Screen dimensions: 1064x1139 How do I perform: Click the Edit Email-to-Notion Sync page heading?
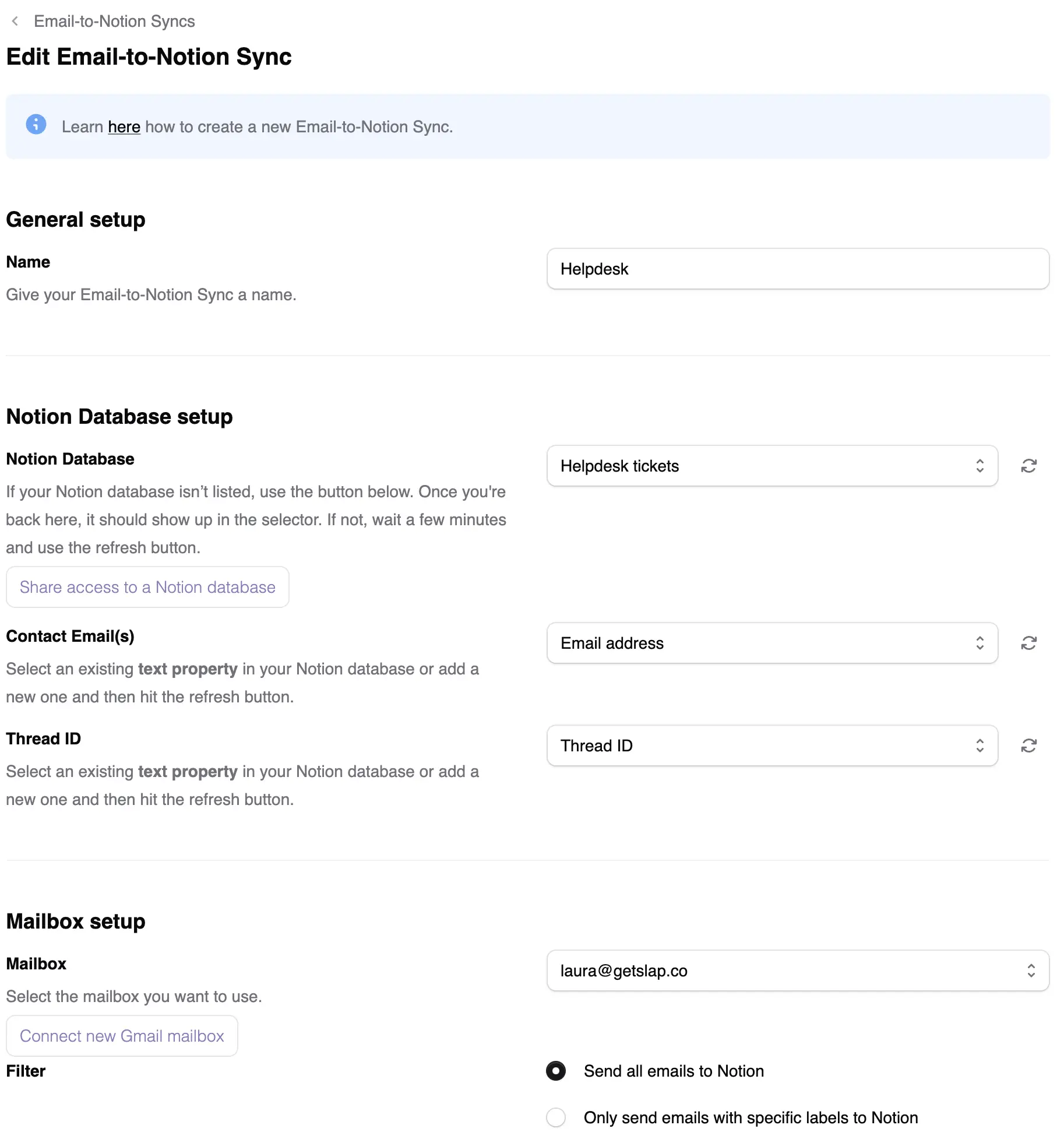click(x=149, y=57)
